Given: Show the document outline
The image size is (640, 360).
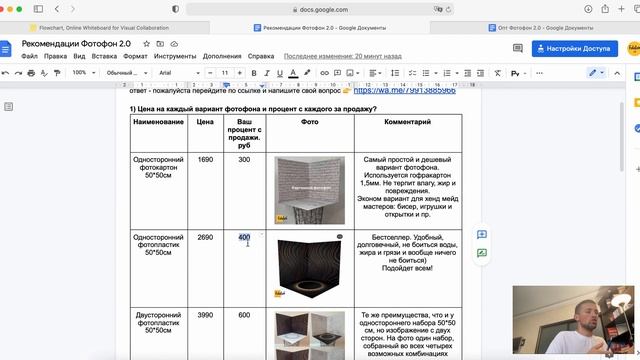Looking at the screenshot, I should click(x=9, y=107).
